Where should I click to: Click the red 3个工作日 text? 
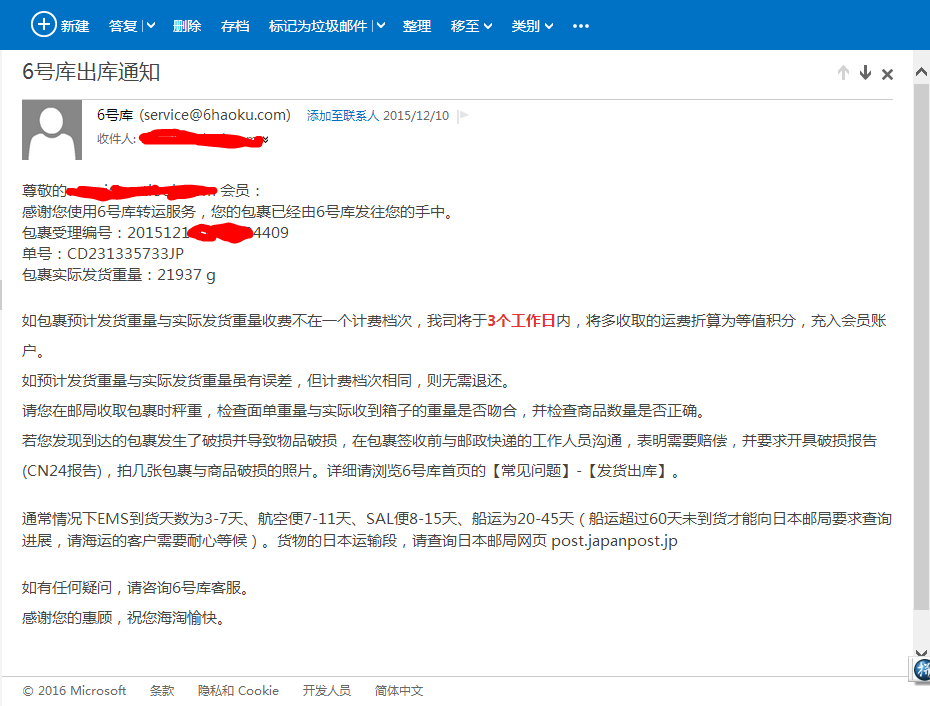521,321
